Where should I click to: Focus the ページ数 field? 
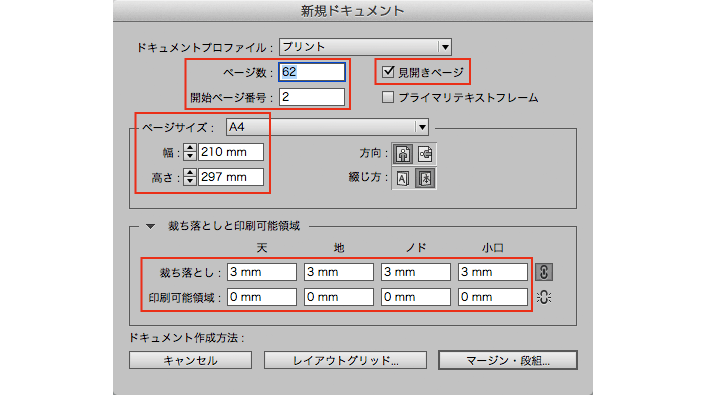point(312,72)
